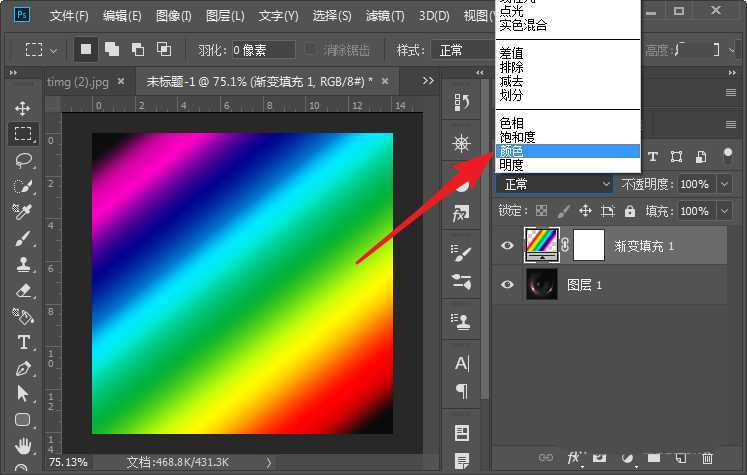The image size is (747, 475).
Task: Click the 羽化 feather input field
Action: point(262,49)
